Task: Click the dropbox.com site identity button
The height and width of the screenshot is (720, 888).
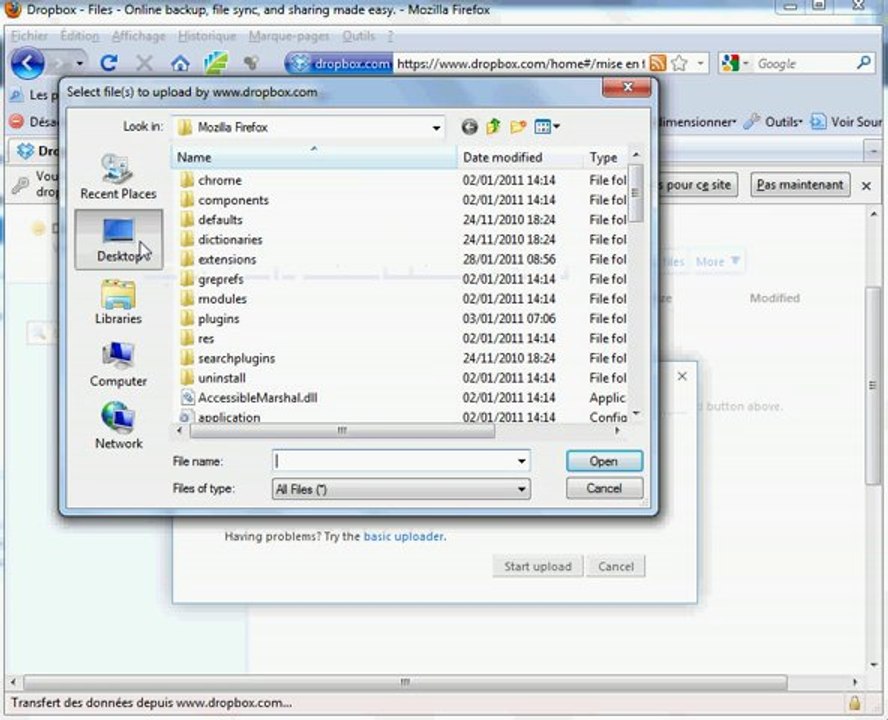Action: [339, 63]
